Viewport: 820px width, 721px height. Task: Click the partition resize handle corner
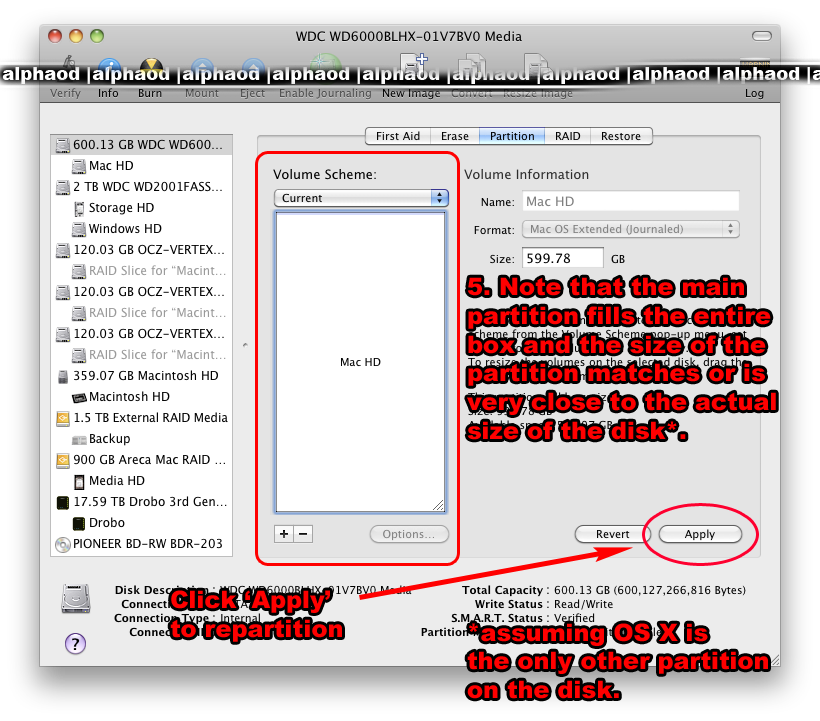tap(439, 505)
